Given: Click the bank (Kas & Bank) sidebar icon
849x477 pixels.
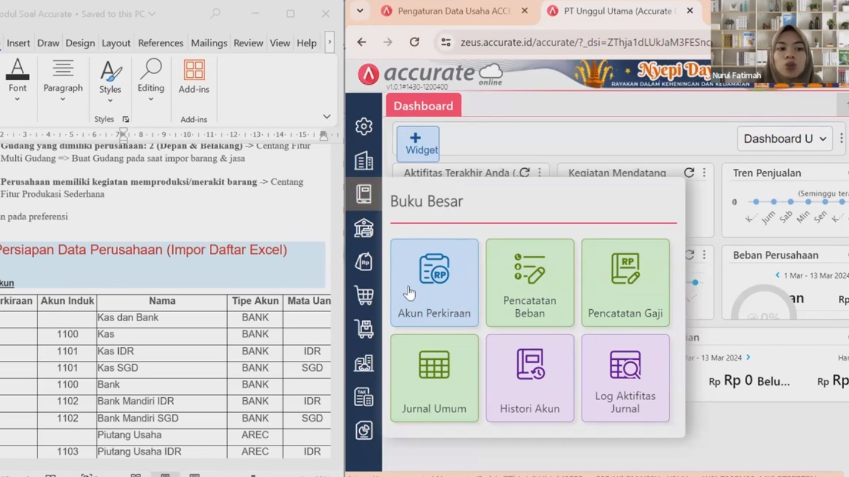Looking at the screenshot, I should (x=364, y=228).
